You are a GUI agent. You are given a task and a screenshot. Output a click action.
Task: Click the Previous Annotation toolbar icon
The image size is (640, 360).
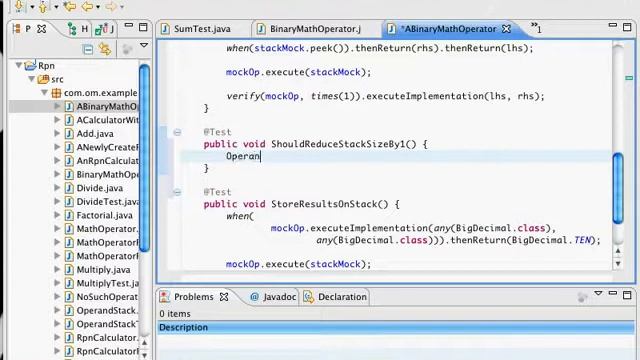coord(44,6)
